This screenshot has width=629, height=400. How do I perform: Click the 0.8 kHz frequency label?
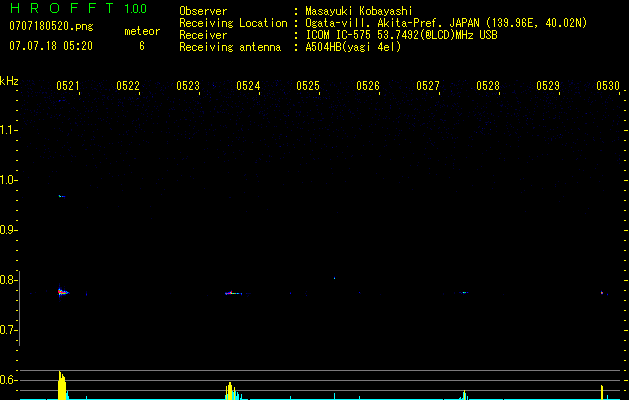(8, 280)
